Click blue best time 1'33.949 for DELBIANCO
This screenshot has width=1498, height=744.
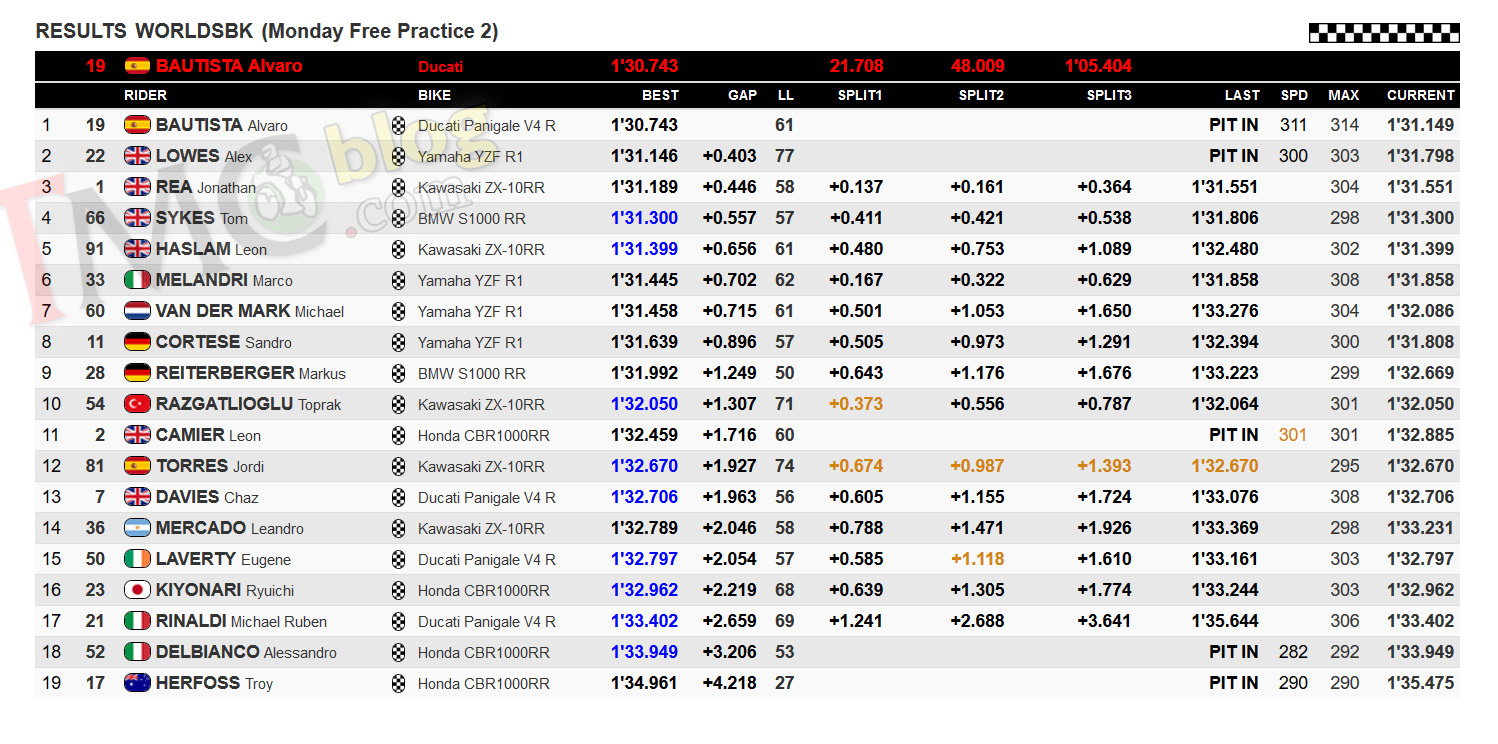pyautogui.click(x=644, y=652)
